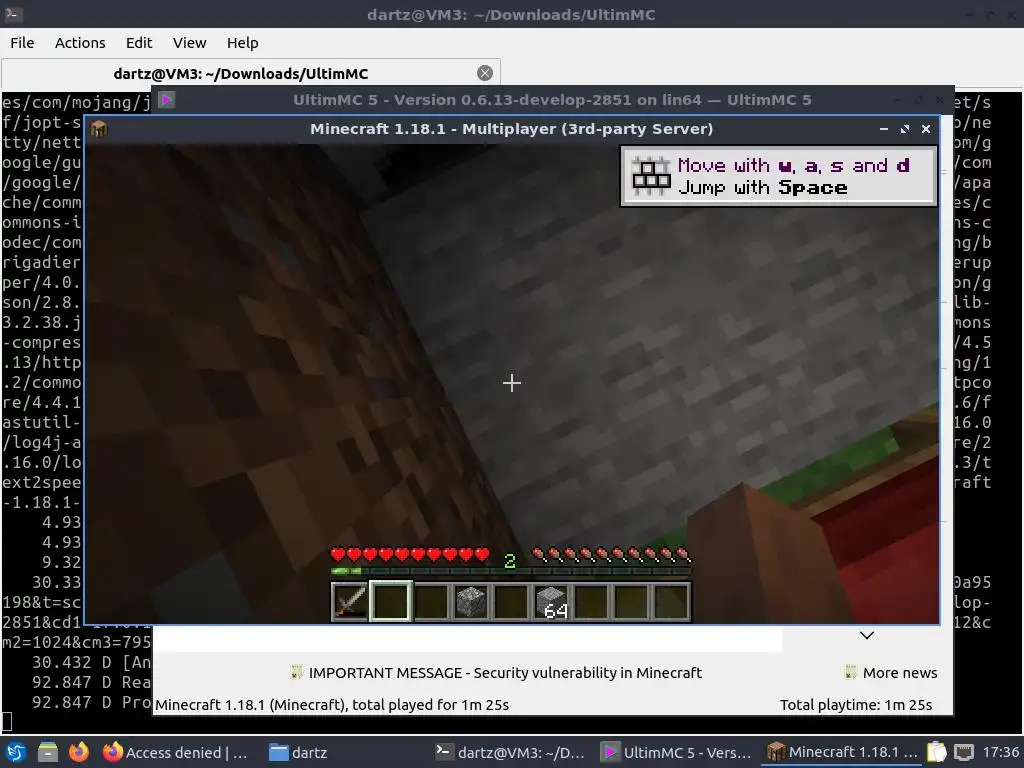Click the drumstick hunger bar

[x=611, y=555]
